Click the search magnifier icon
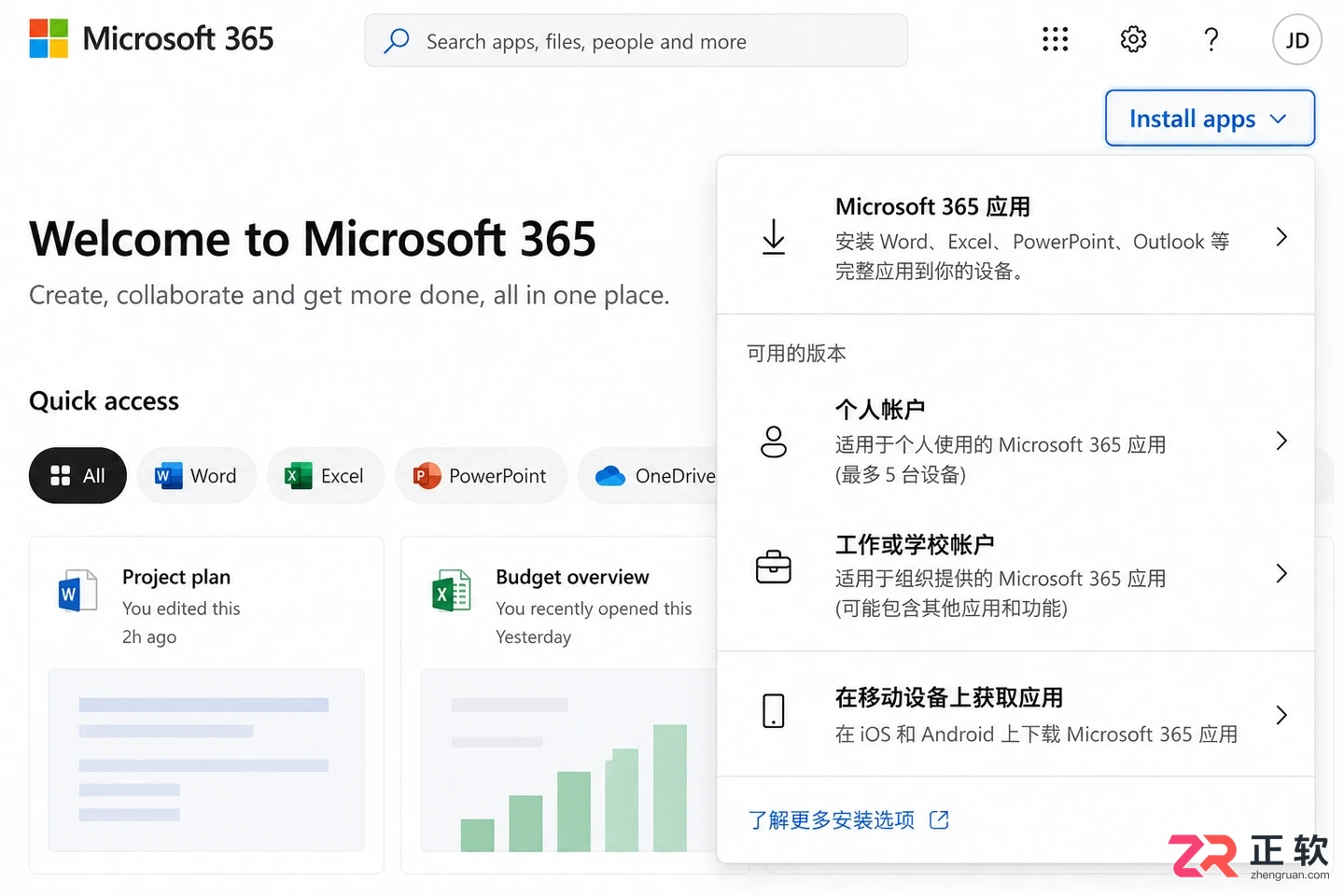 pos(397,40)
